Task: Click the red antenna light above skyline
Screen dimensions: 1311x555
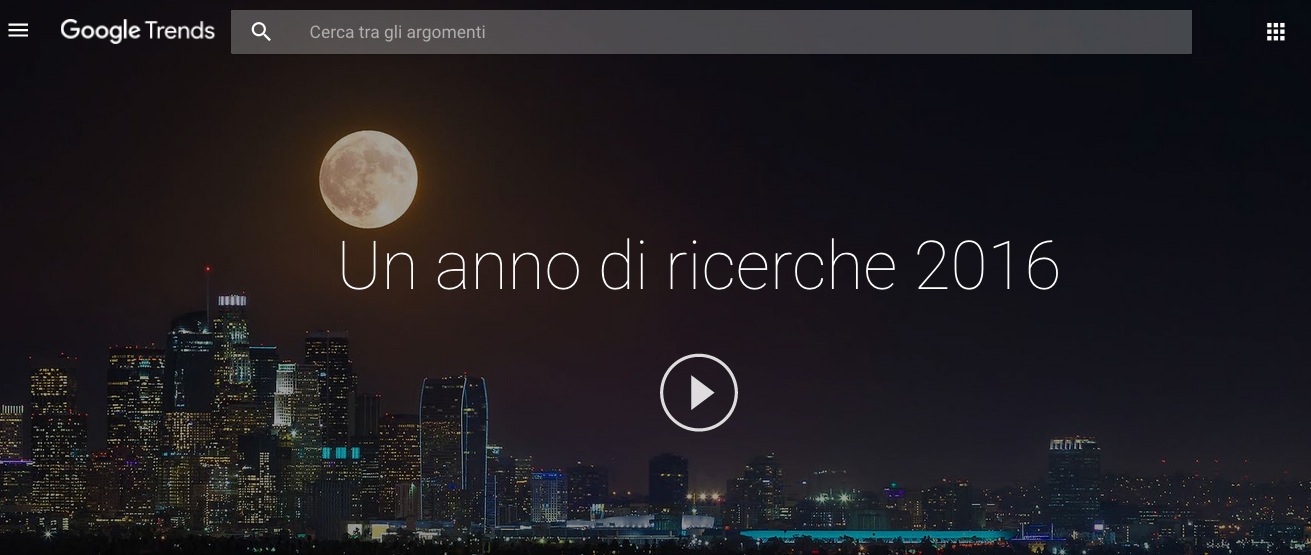Action: 208,269
